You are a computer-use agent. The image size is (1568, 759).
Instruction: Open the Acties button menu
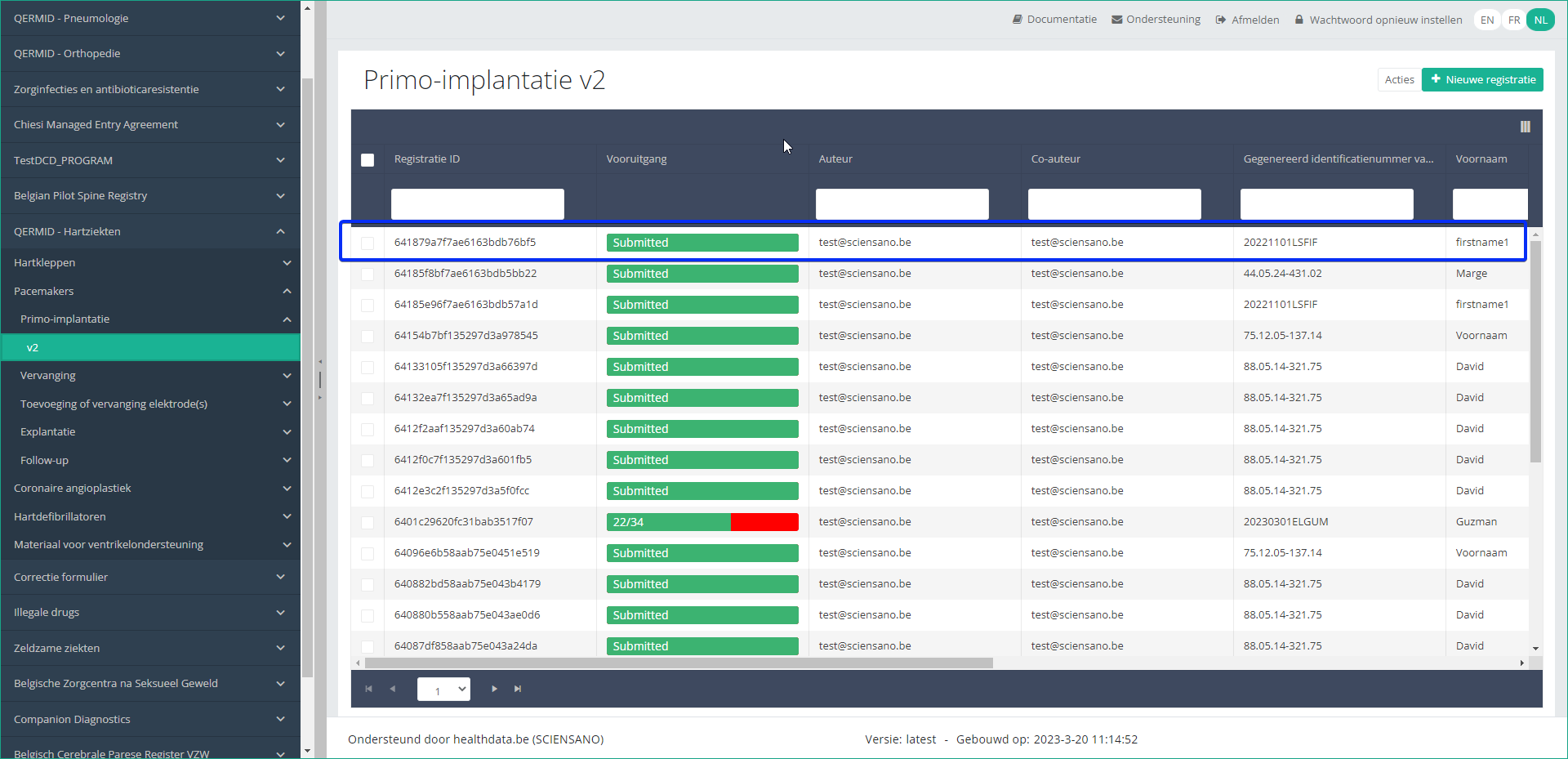coord(1399,80)
